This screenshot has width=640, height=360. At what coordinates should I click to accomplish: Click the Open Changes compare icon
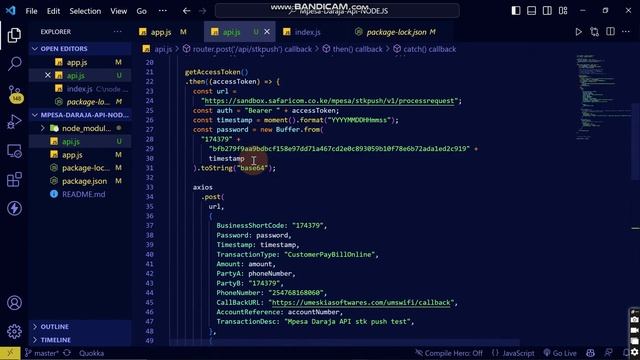coord(594,32)
